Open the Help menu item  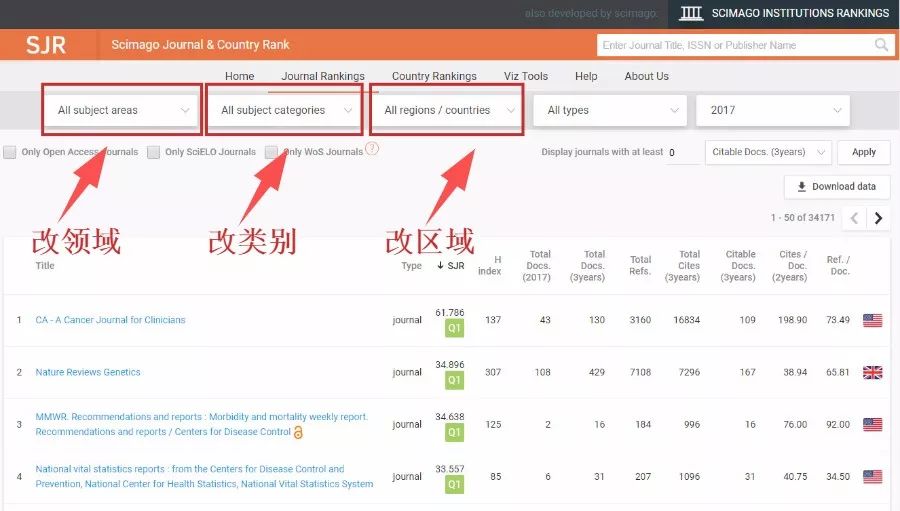point(586,76)
